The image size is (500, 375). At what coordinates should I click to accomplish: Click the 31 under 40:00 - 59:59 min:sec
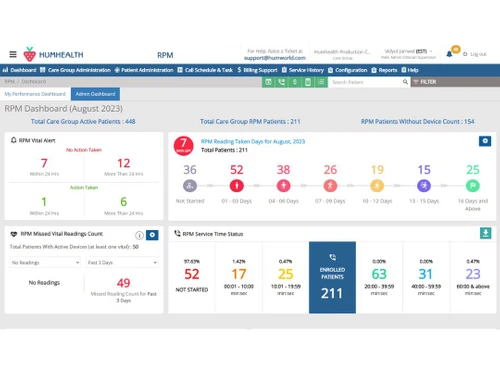(426, 274)
